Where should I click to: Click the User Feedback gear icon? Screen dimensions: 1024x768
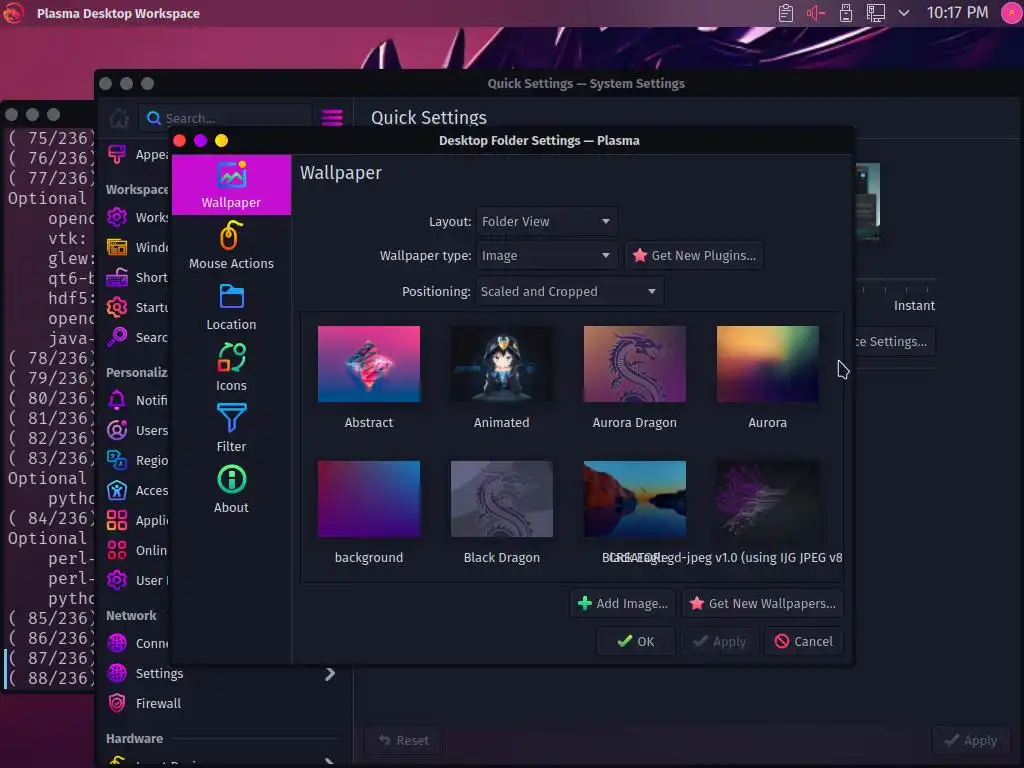coord(117,580)
